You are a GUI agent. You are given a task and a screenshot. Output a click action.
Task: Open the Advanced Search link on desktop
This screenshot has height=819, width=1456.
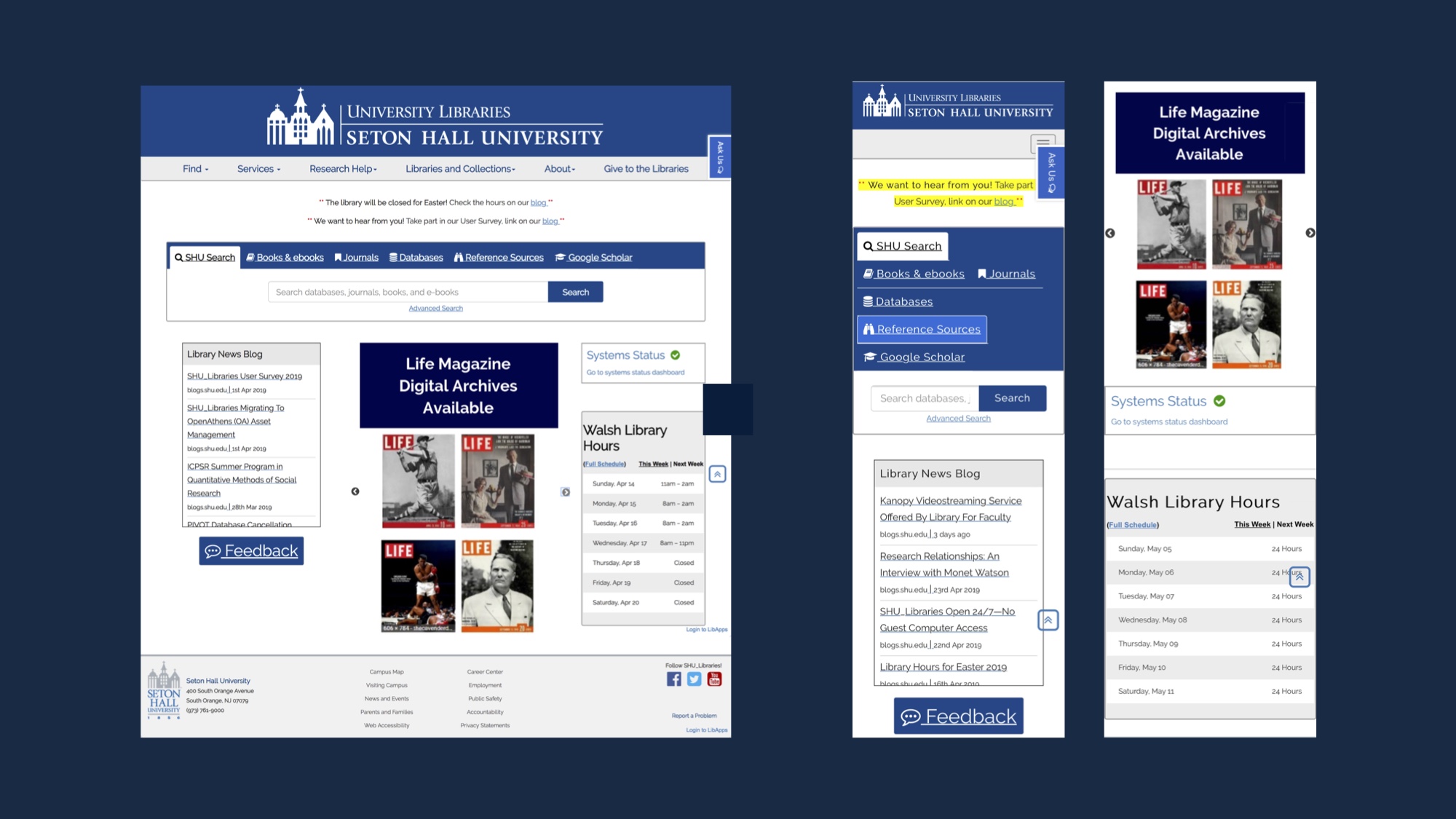coord(435,309)
